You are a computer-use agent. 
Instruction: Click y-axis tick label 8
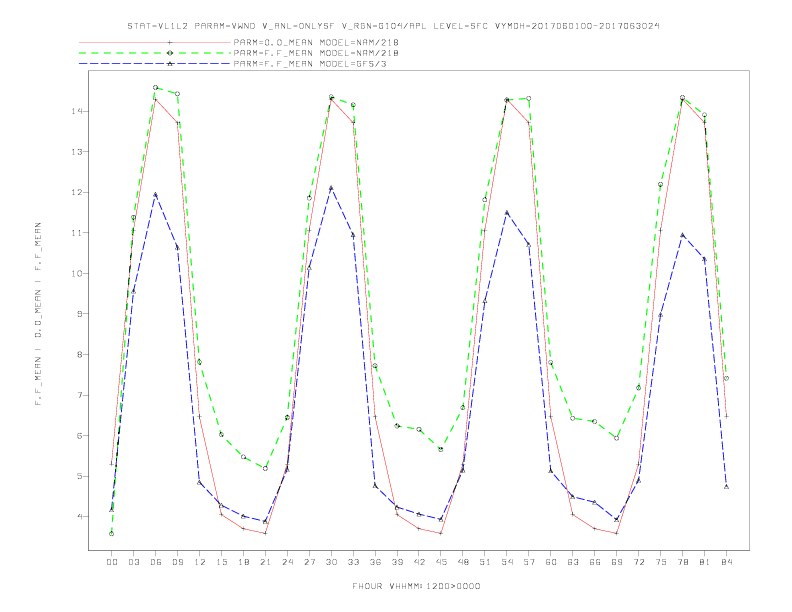point(80,354)
